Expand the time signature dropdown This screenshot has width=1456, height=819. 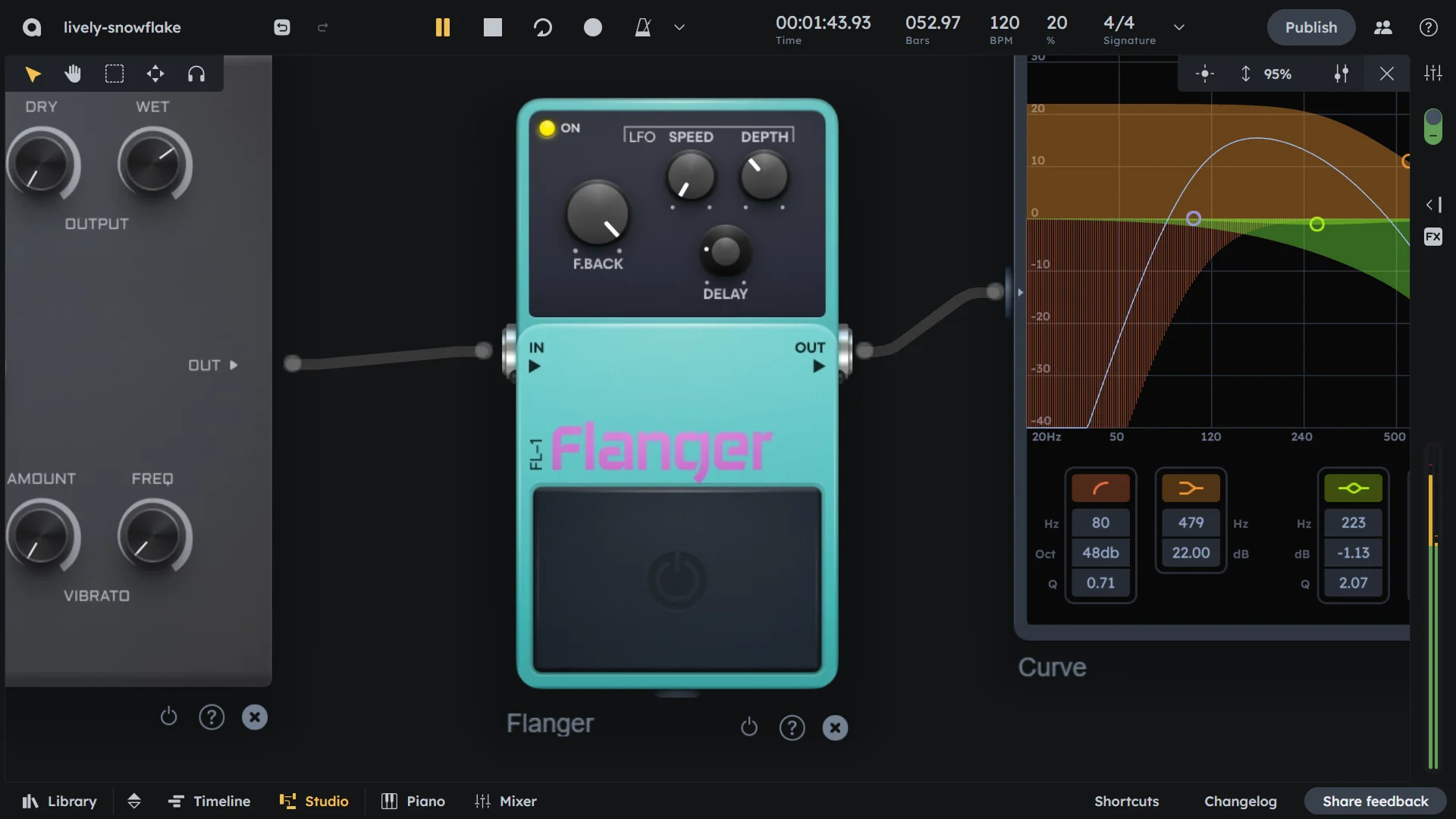1179,27
